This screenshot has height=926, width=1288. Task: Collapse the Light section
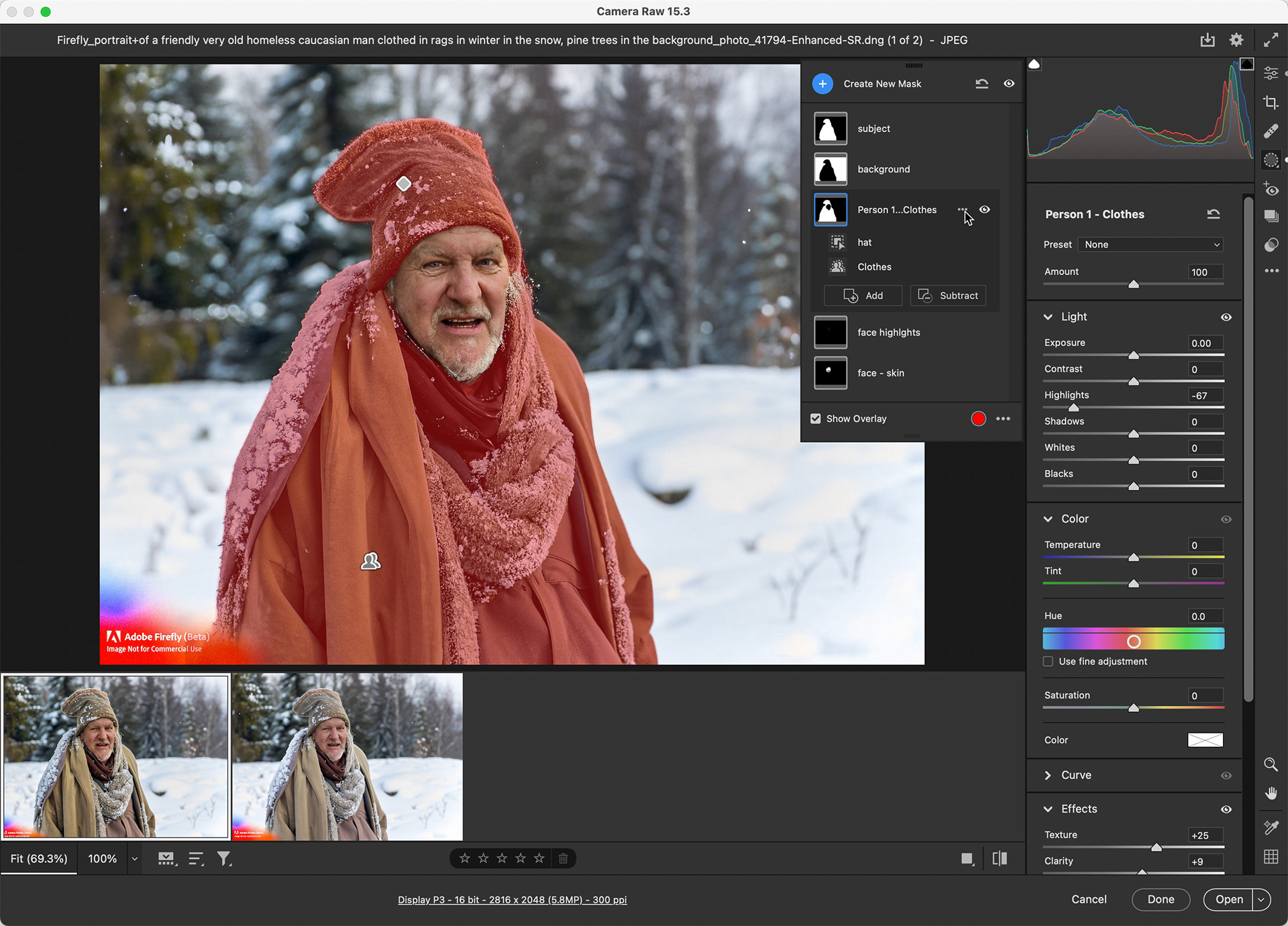pos(1049,317)
